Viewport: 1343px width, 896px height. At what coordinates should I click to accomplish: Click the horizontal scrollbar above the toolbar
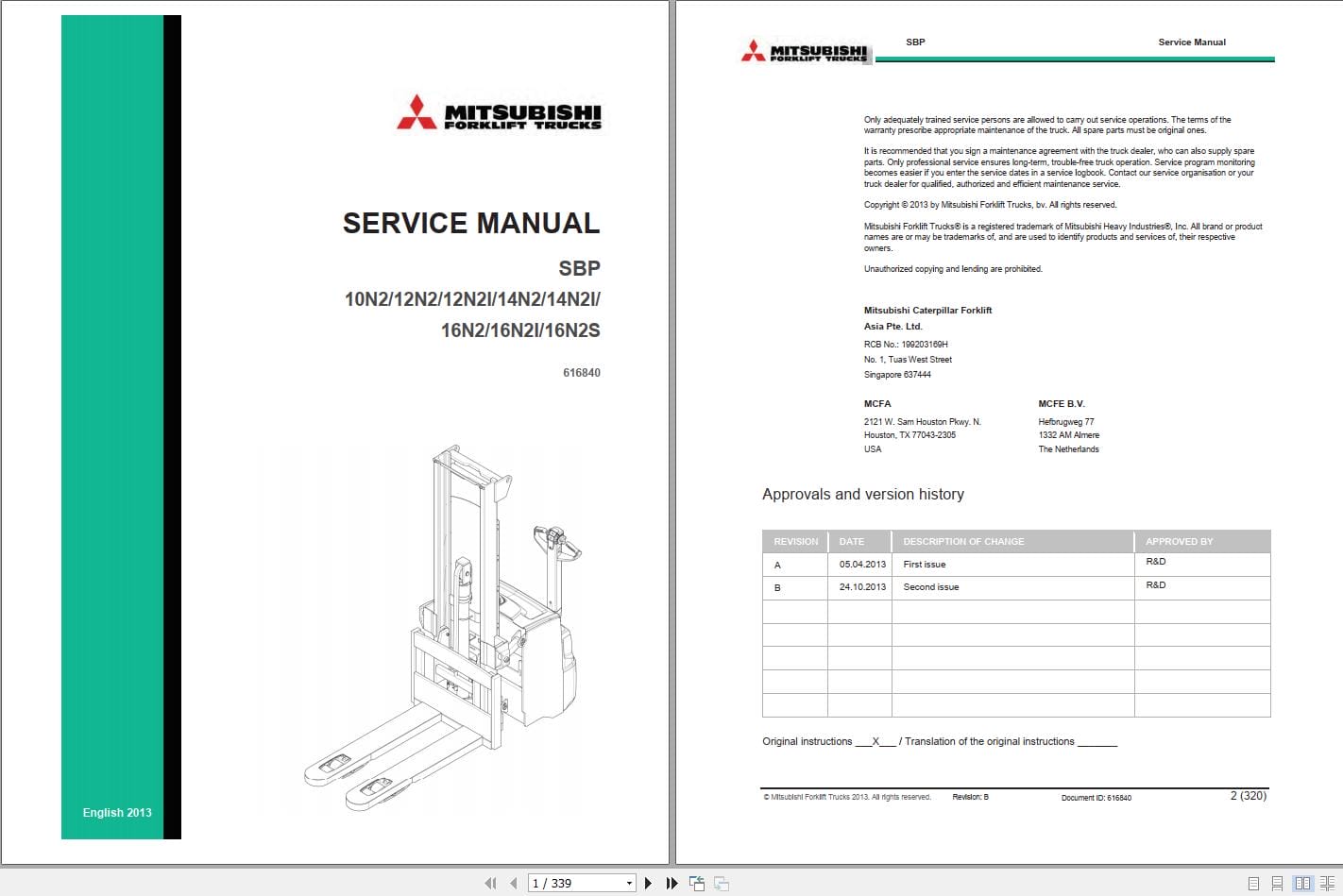pyautogui.click(x=671, y=867)
